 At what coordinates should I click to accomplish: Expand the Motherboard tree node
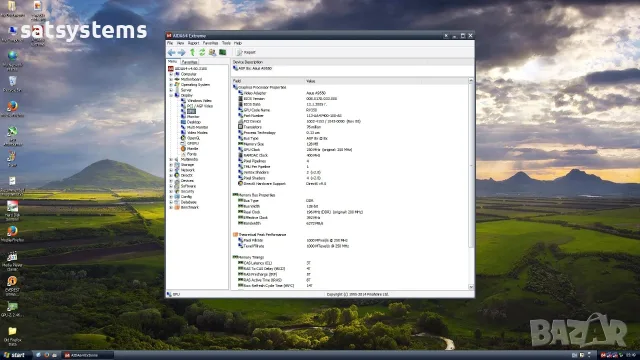click(171, 80)
